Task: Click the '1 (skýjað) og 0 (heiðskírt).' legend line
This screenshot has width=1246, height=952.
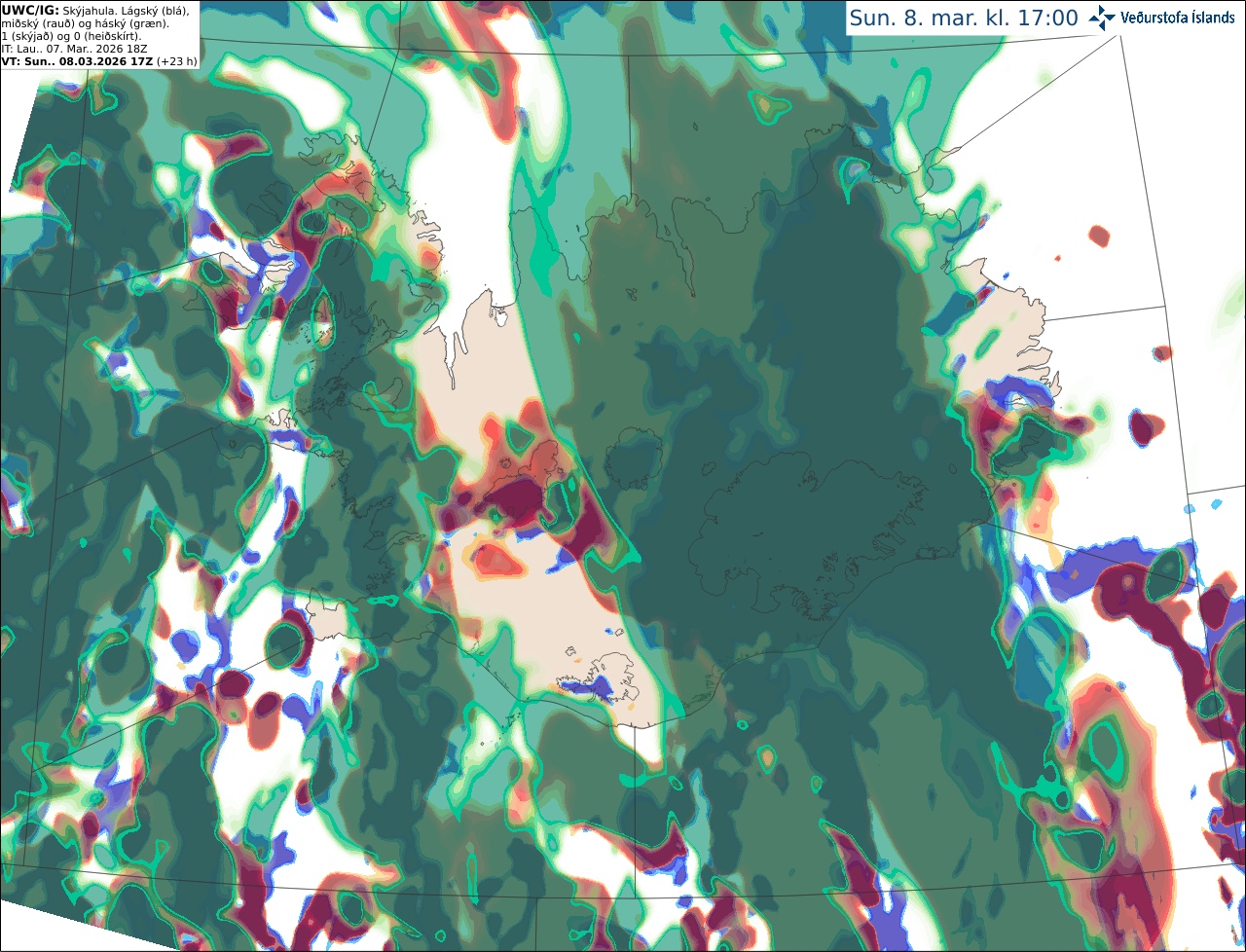Action: (71, 35)
